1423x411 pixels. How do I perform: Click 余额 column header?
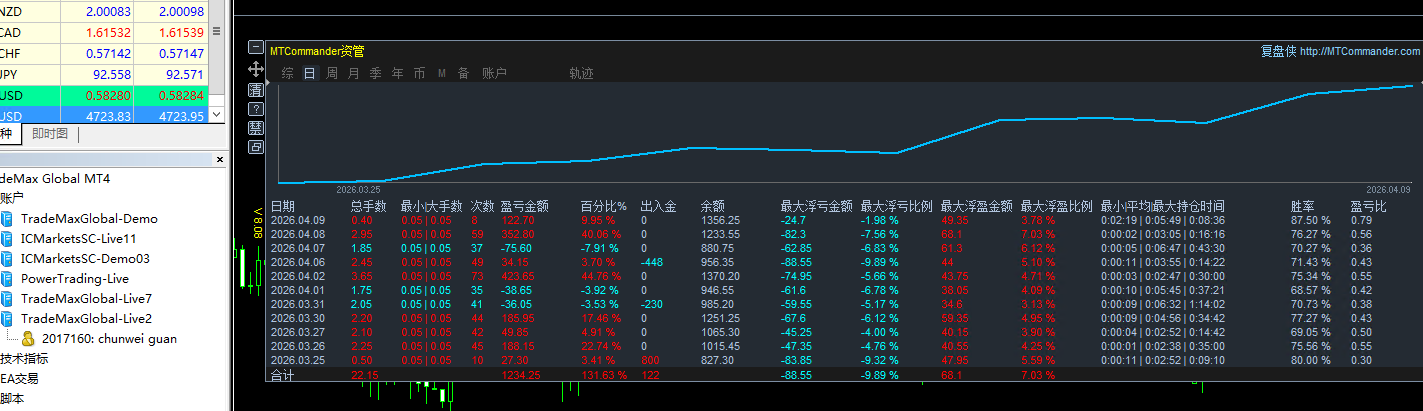712,206
